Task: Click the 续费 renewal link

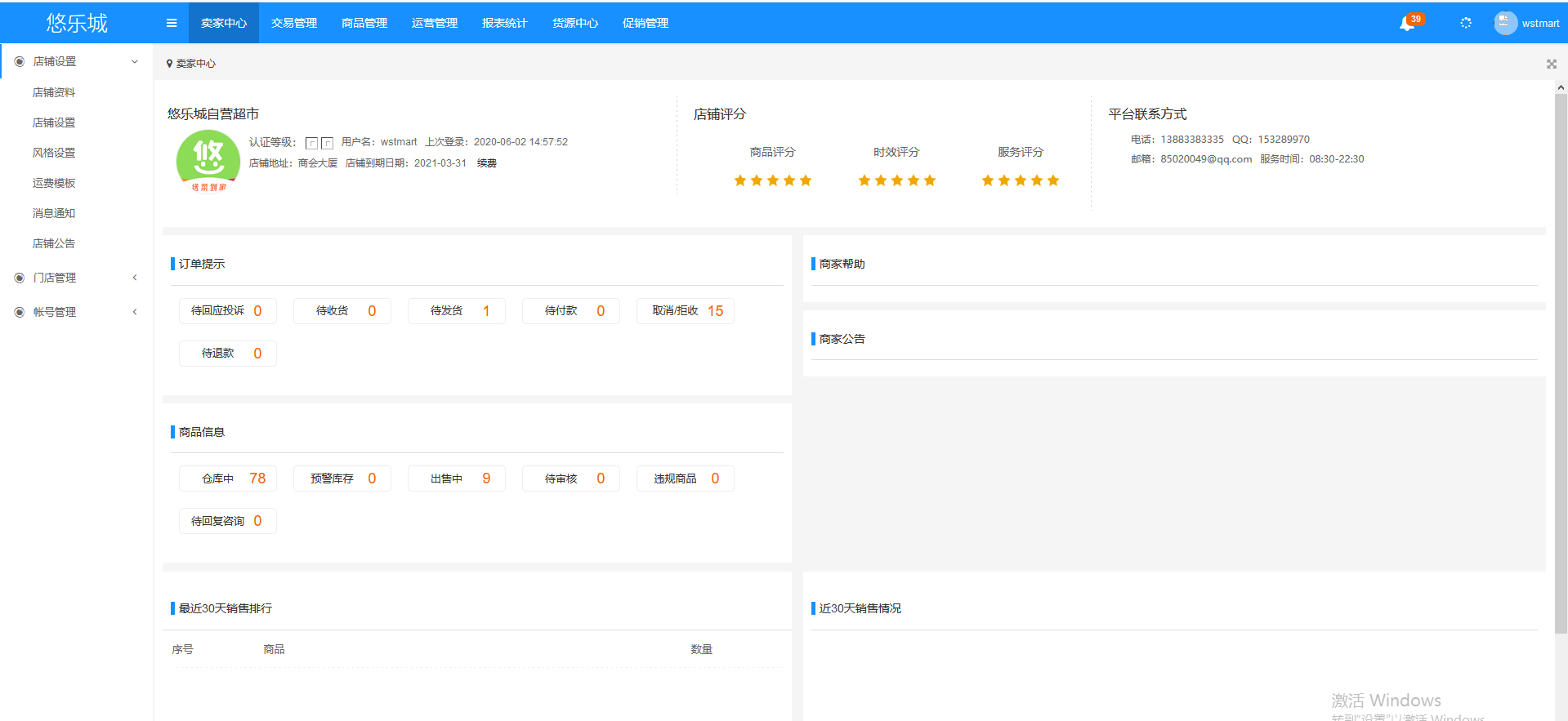Action: (x=487, y=163)
